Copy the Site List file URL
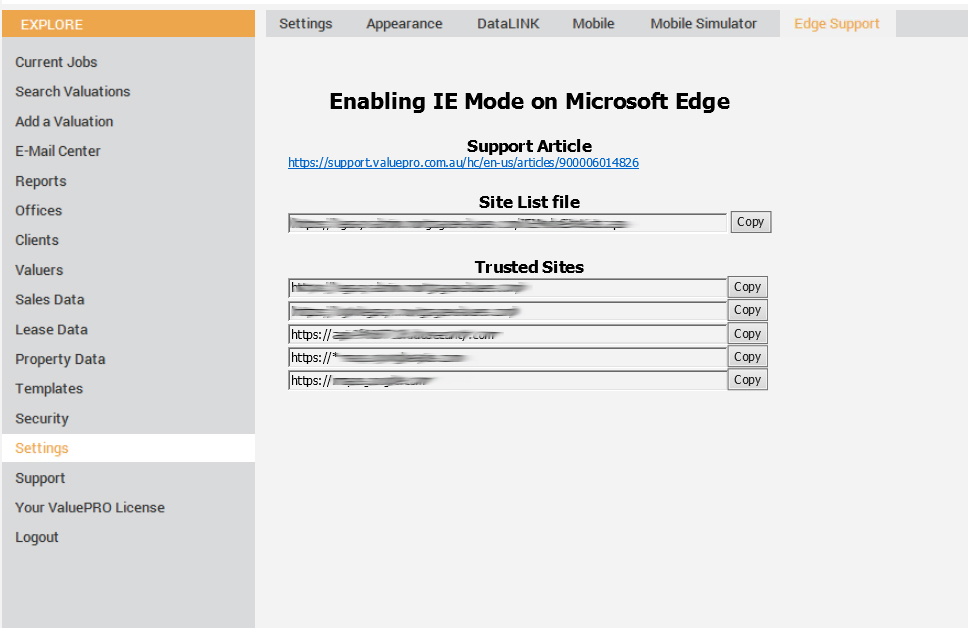The image size is (968, 628). click(x=751, y=222)
